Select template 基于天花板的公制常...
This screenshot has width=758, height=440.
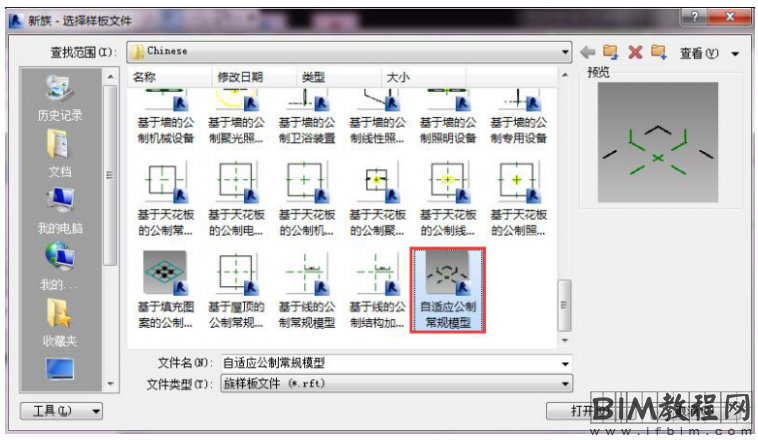coord(166,199)
